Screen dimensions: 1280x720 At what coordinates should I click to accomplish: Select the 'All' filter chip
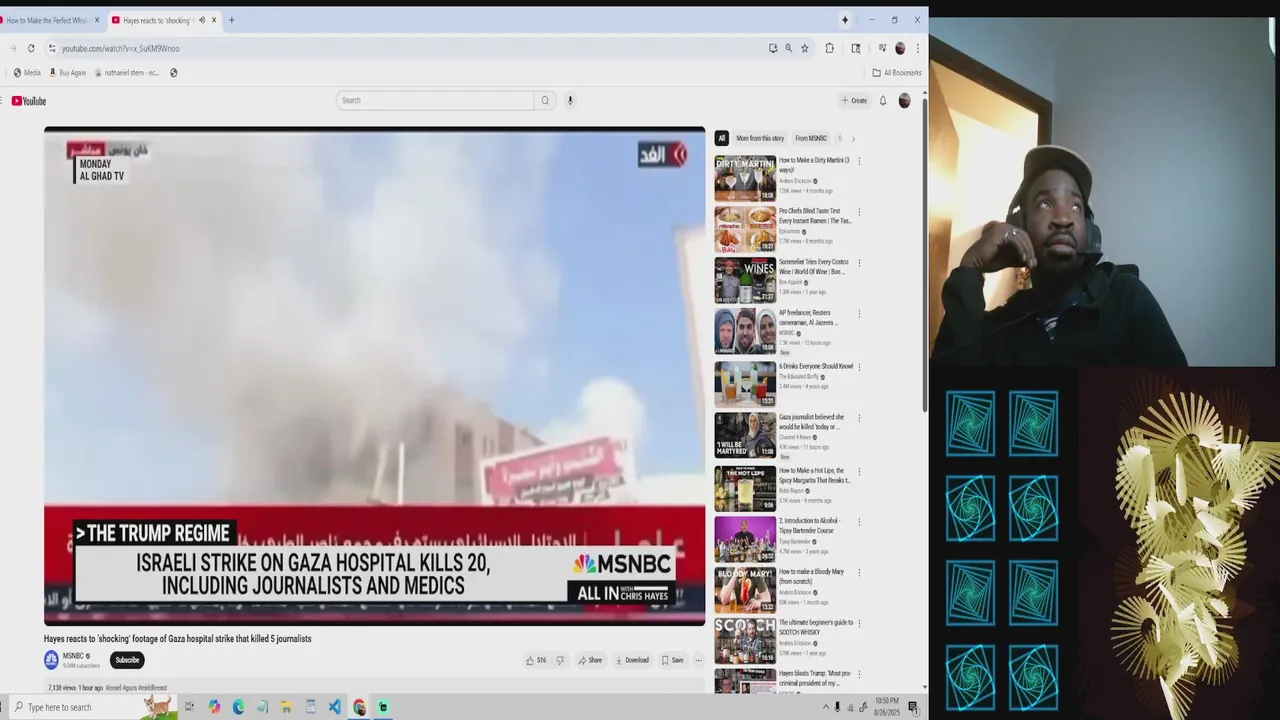click(721, 138)
